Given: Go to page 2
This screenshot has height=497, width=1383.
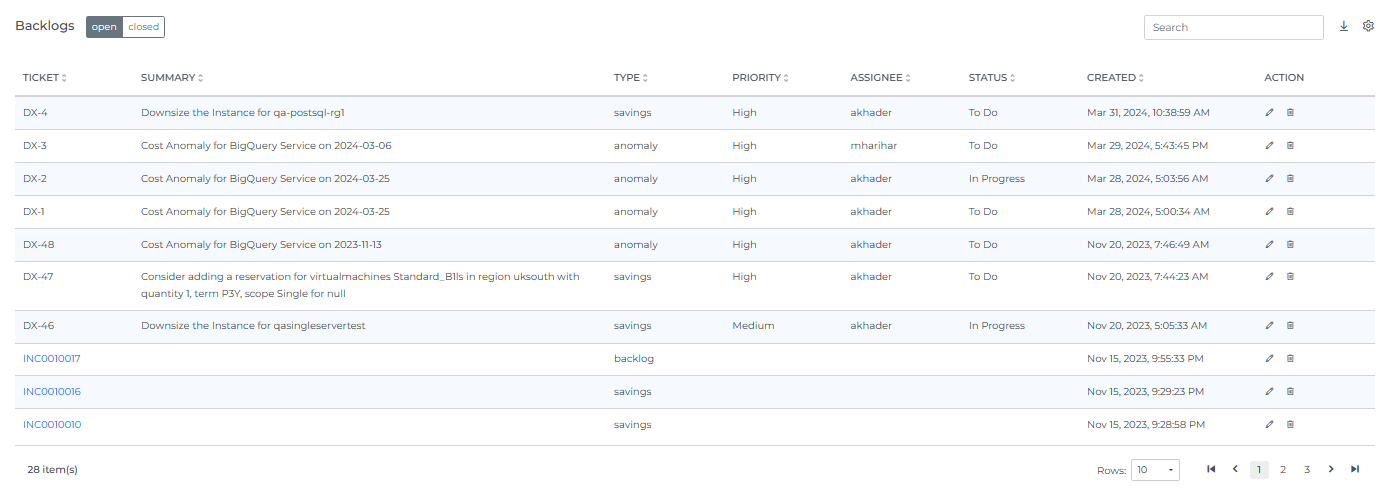Looking at the screenshot, I should (x=1283, y=469).
